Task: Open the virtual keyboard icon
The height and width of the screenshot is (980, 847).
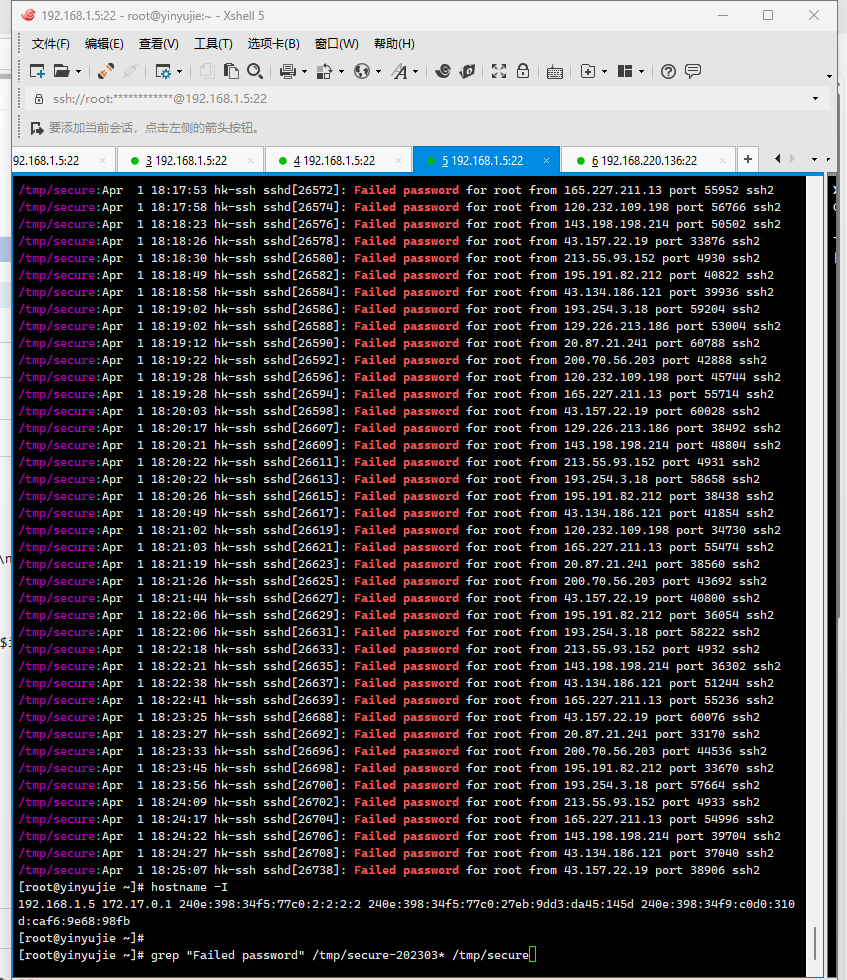Action: 554,72
